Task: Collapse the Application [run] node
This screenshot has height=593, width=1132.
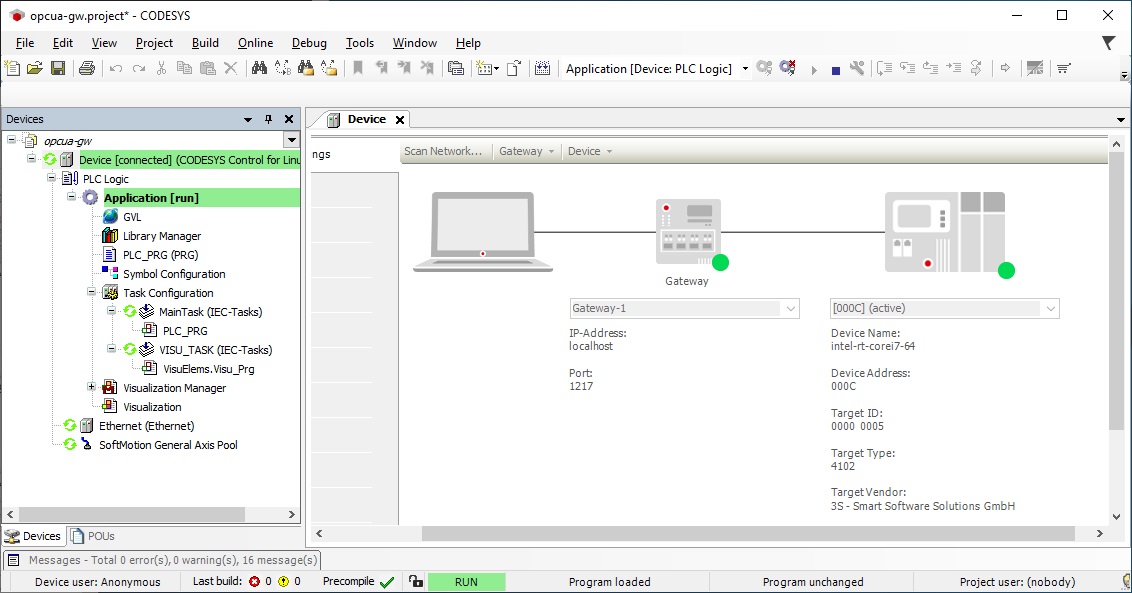Action: coord(71,196)
